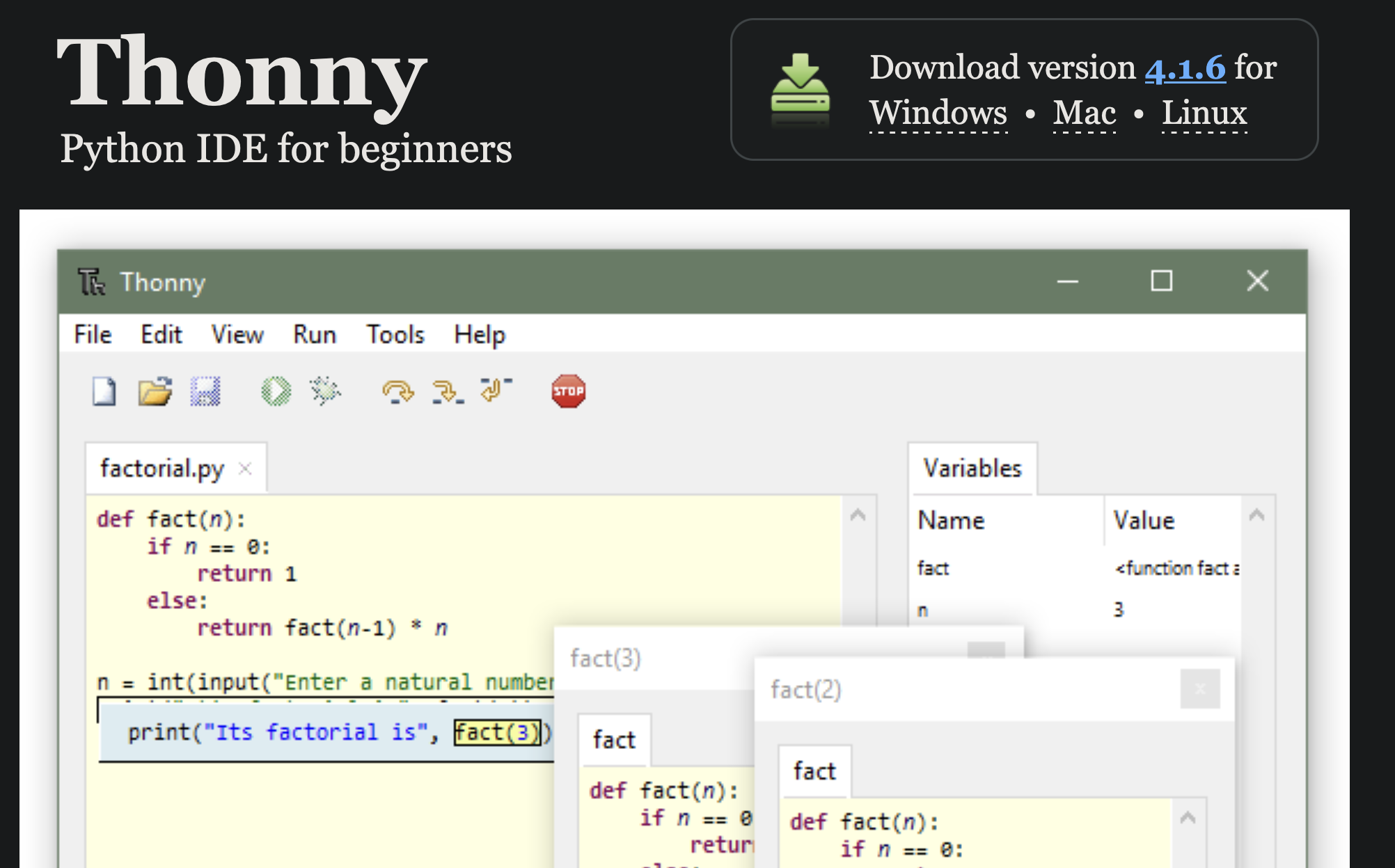Step over the next statement
Screen dimensions: 1395x868
click(x=397, y=390)
